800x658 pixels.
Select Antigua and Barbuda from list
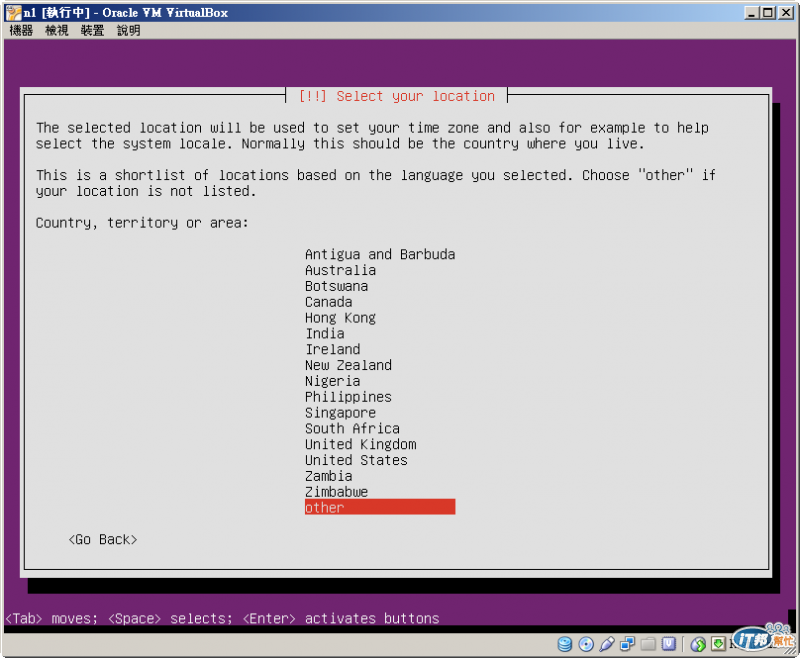coord(380,254)
